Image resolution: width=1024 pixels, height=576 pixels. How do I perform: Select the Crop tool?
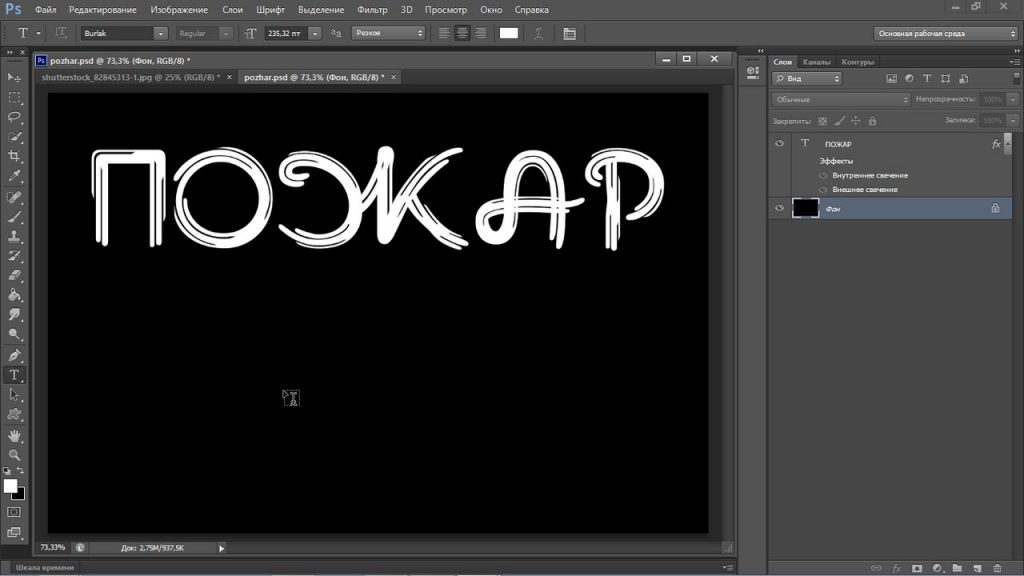click(14, 156)
